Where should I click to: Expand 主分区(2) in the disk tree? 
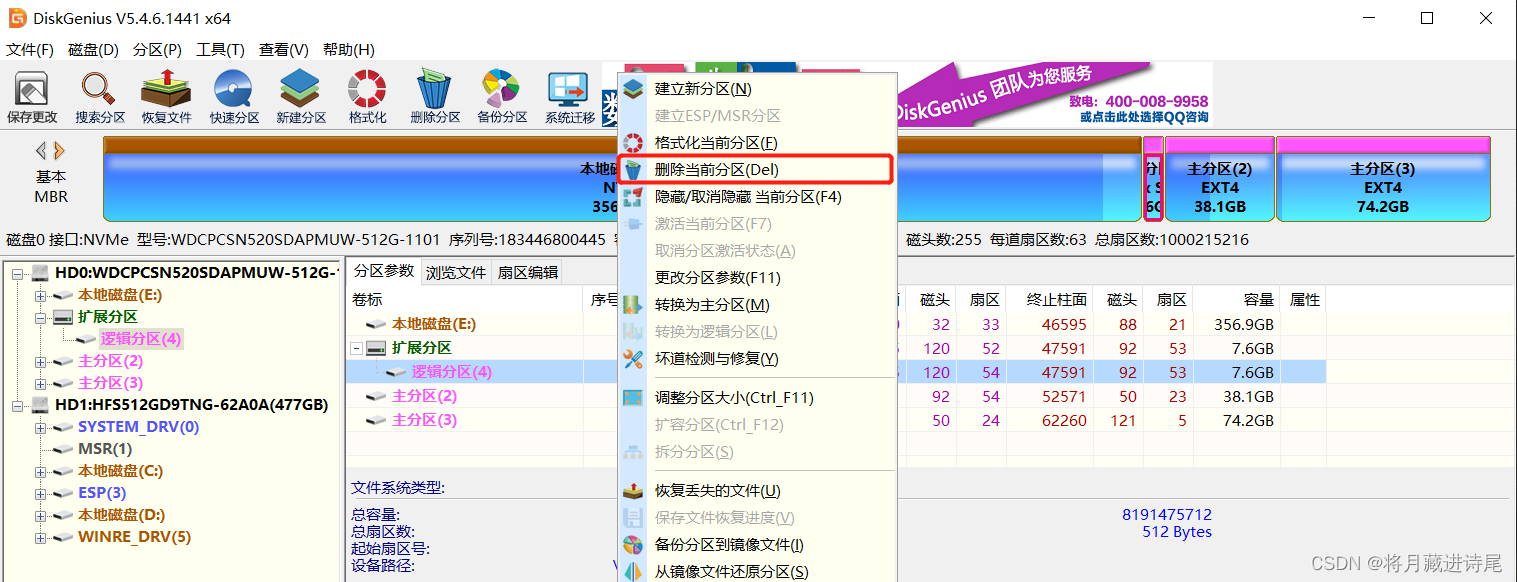(40, 361)
